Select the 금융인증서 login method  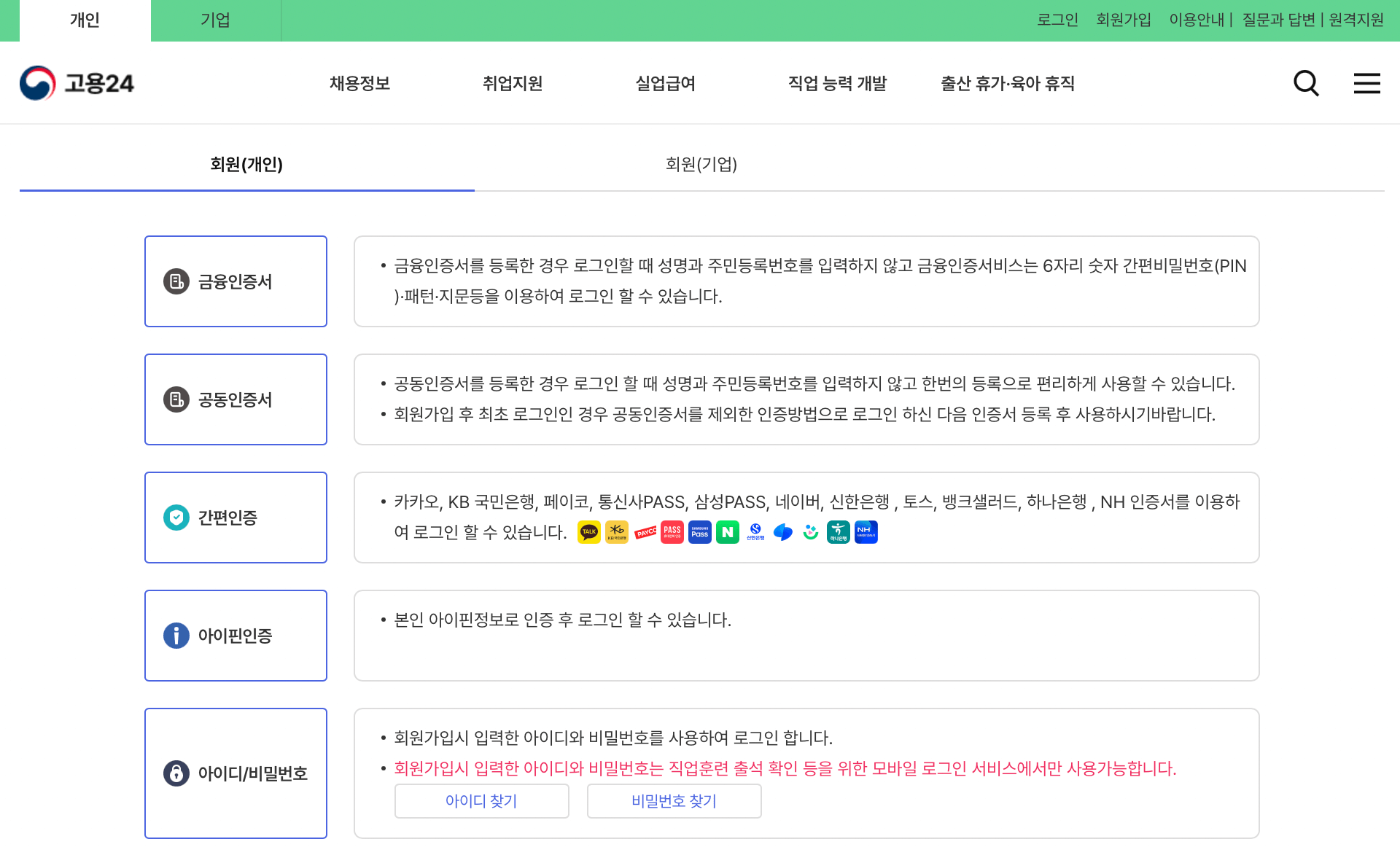[236, 281]
